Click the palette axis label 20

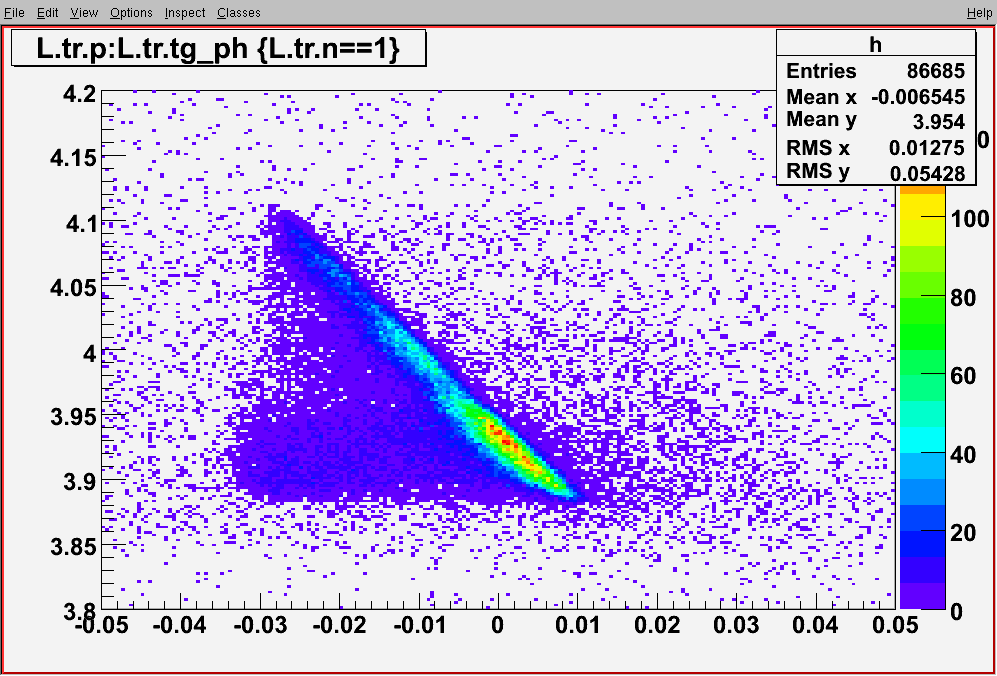coord(964,533)
